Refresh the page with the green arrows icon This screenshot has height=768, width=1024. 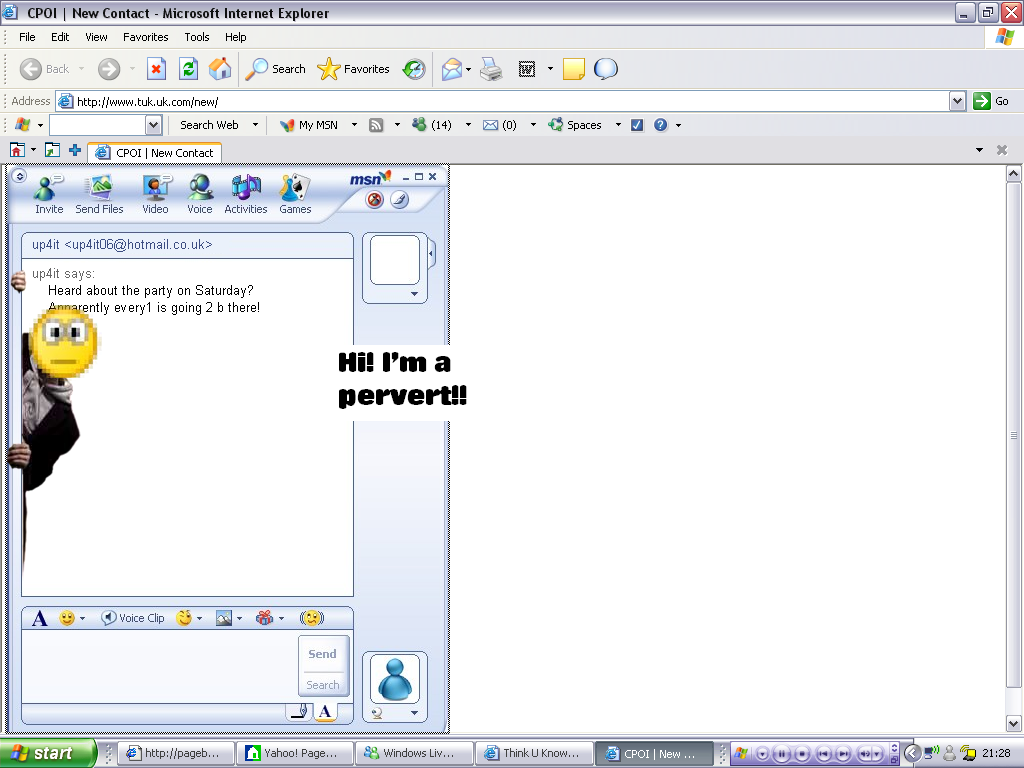189,69
